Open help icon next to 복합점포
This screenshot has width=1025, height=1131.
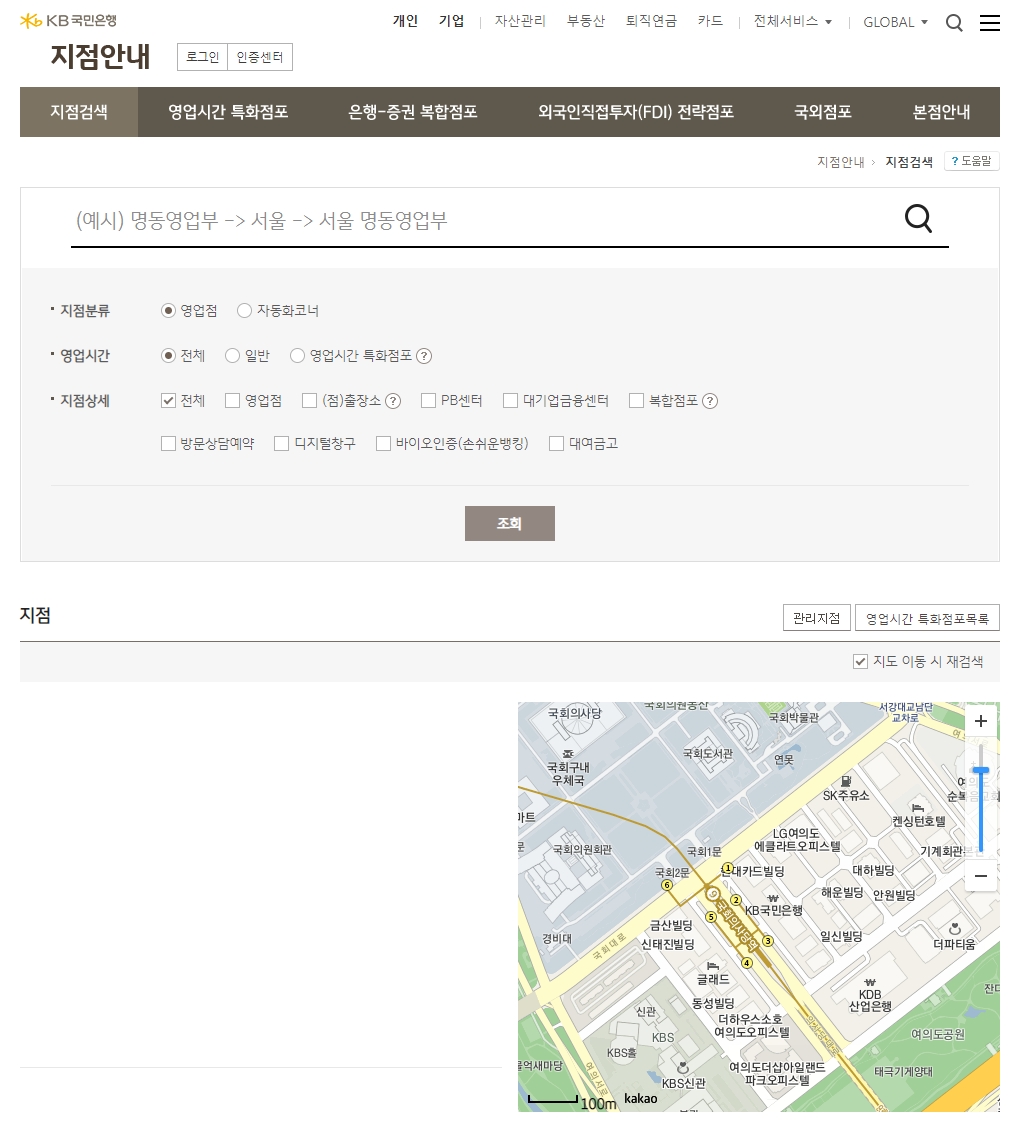click(710, 402)
